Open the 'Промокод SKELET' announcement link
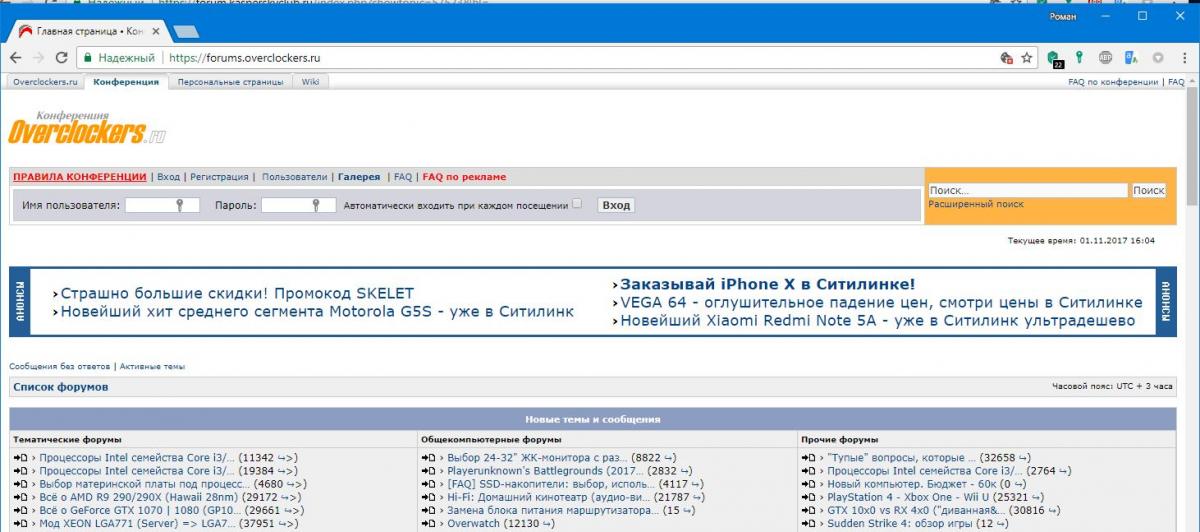This screenshot has width=1200, height=532. (x=237, y=293)
